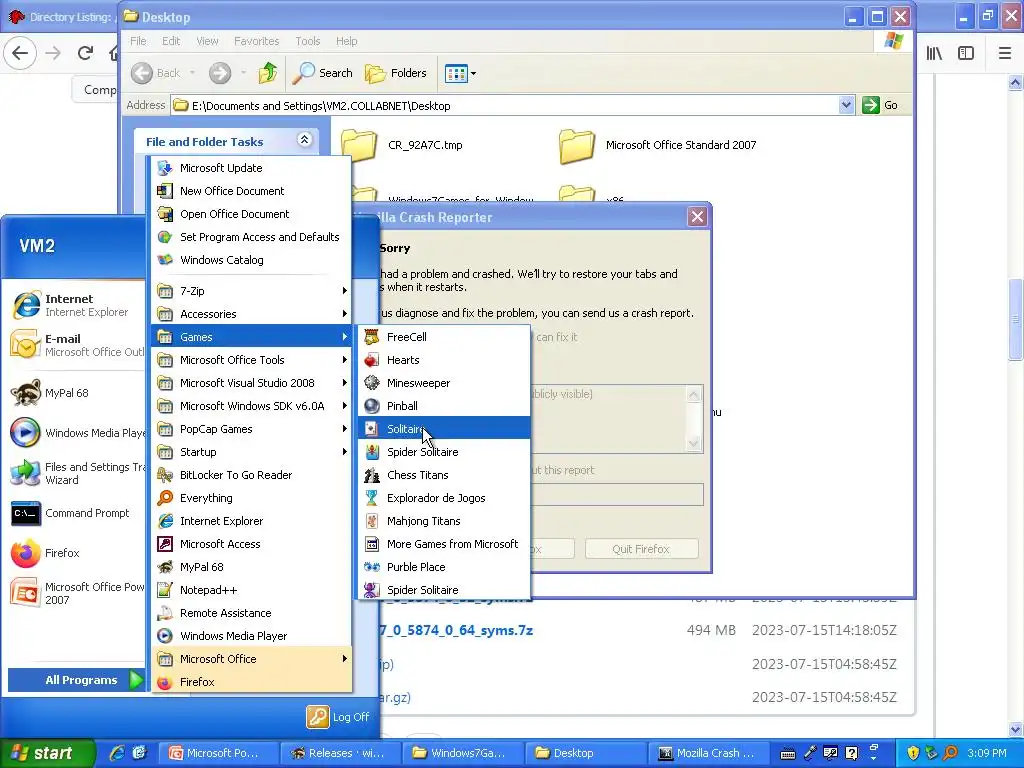Expand the 7-Zip program group
This screenshot has height=768, width=1024.
click(251, 291)
